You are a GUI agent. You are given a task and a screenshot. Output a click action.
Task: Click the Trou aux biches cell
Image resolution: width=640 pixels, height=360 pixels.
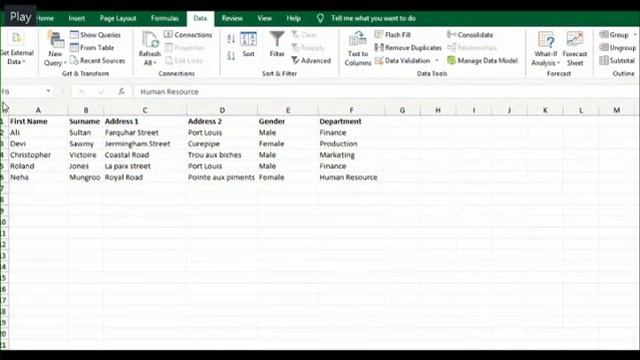click(222, 155)
